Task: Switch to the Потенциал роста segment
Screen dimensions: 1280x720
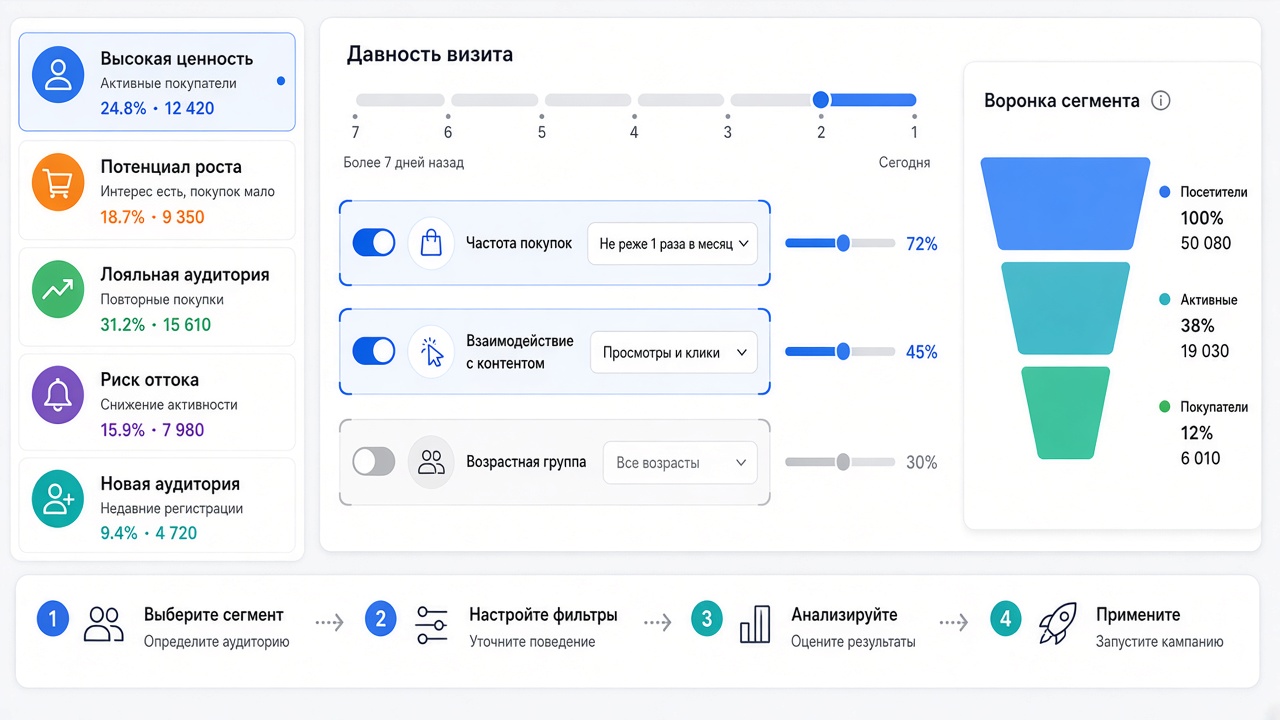Action: click(157, 190)
